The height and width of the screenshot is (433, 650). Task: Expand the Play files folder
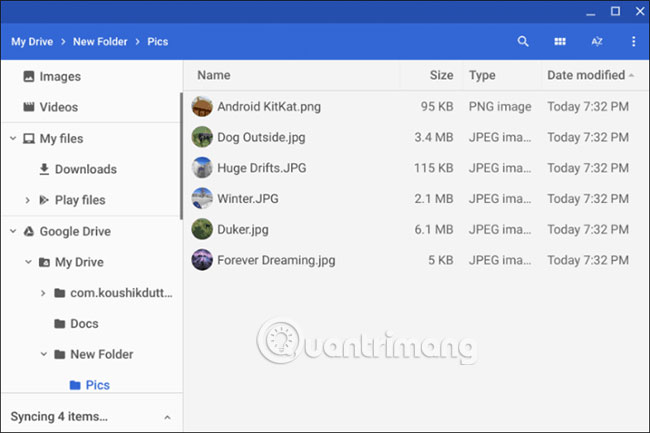tap(28, 200)
